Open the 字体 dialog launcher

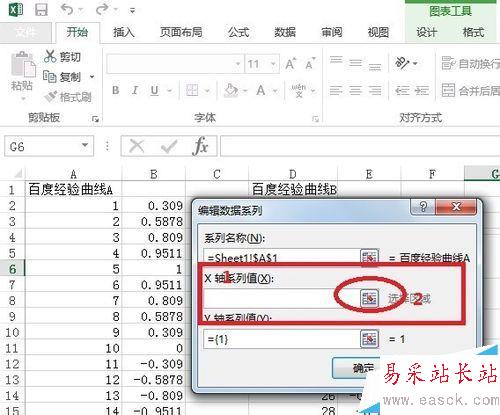click(315, 119)
